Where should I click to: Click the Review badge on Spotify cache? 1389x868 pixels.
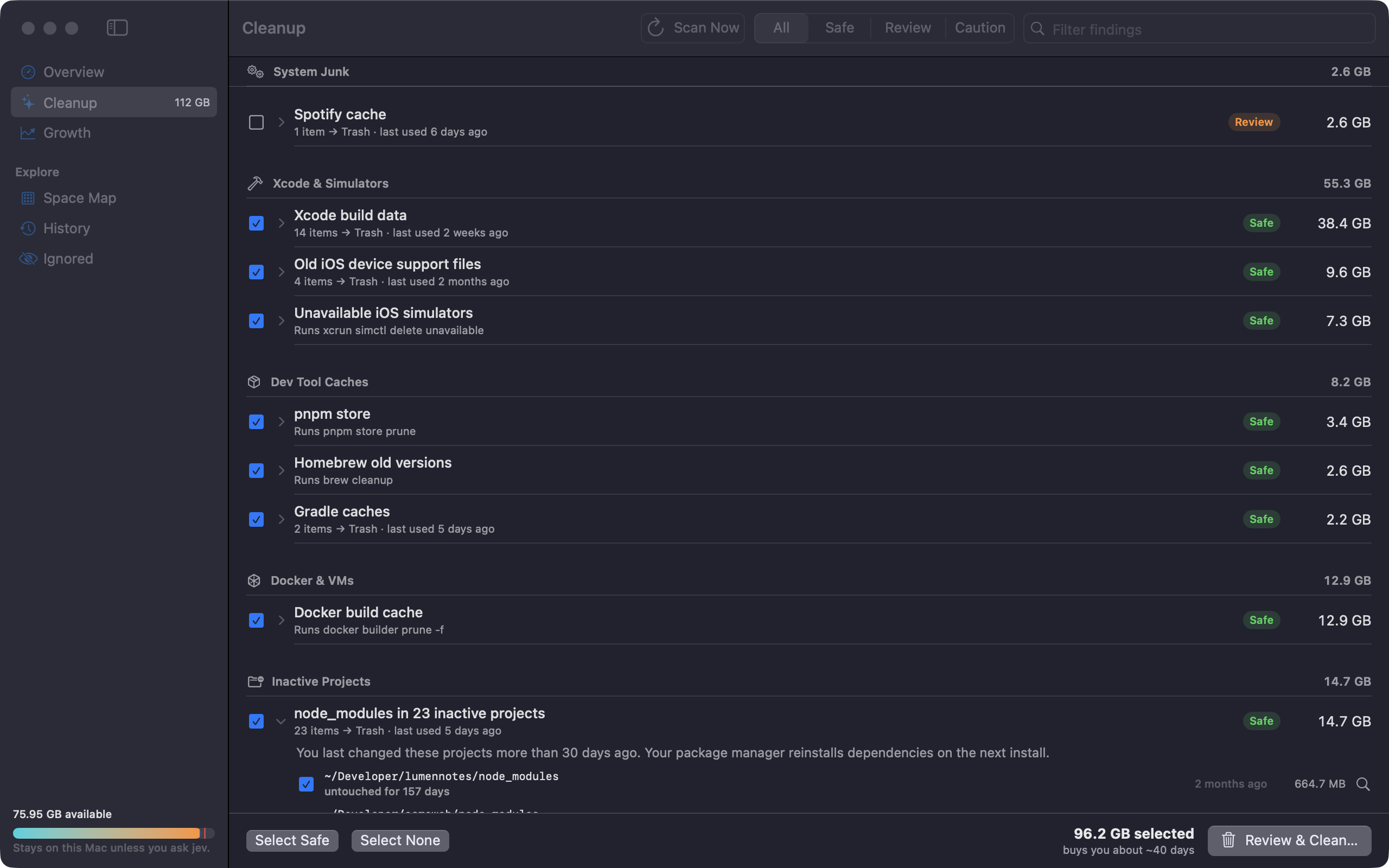tap(1254, 122)
